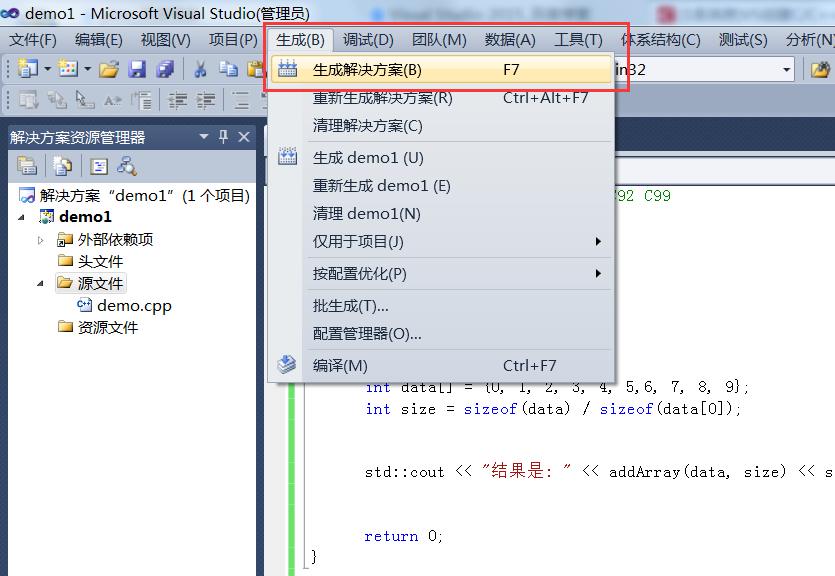This screenshot has height=576, width=835.
Task: Open the Add New Item dropdown arrow
Action: click(x=88, y=69)
